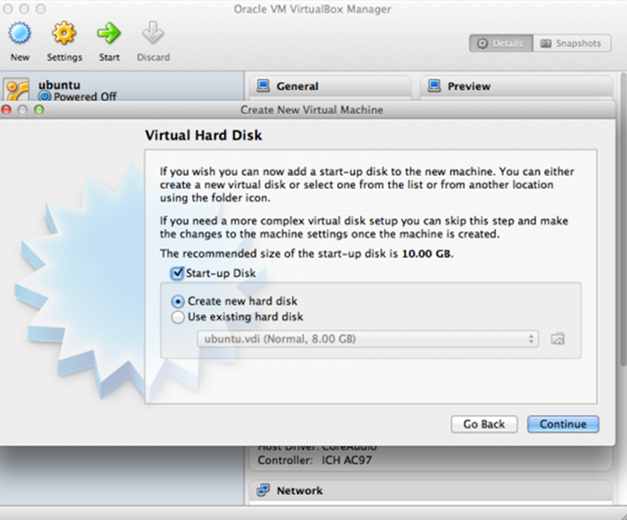Click the Discard arrow icon

153,33
